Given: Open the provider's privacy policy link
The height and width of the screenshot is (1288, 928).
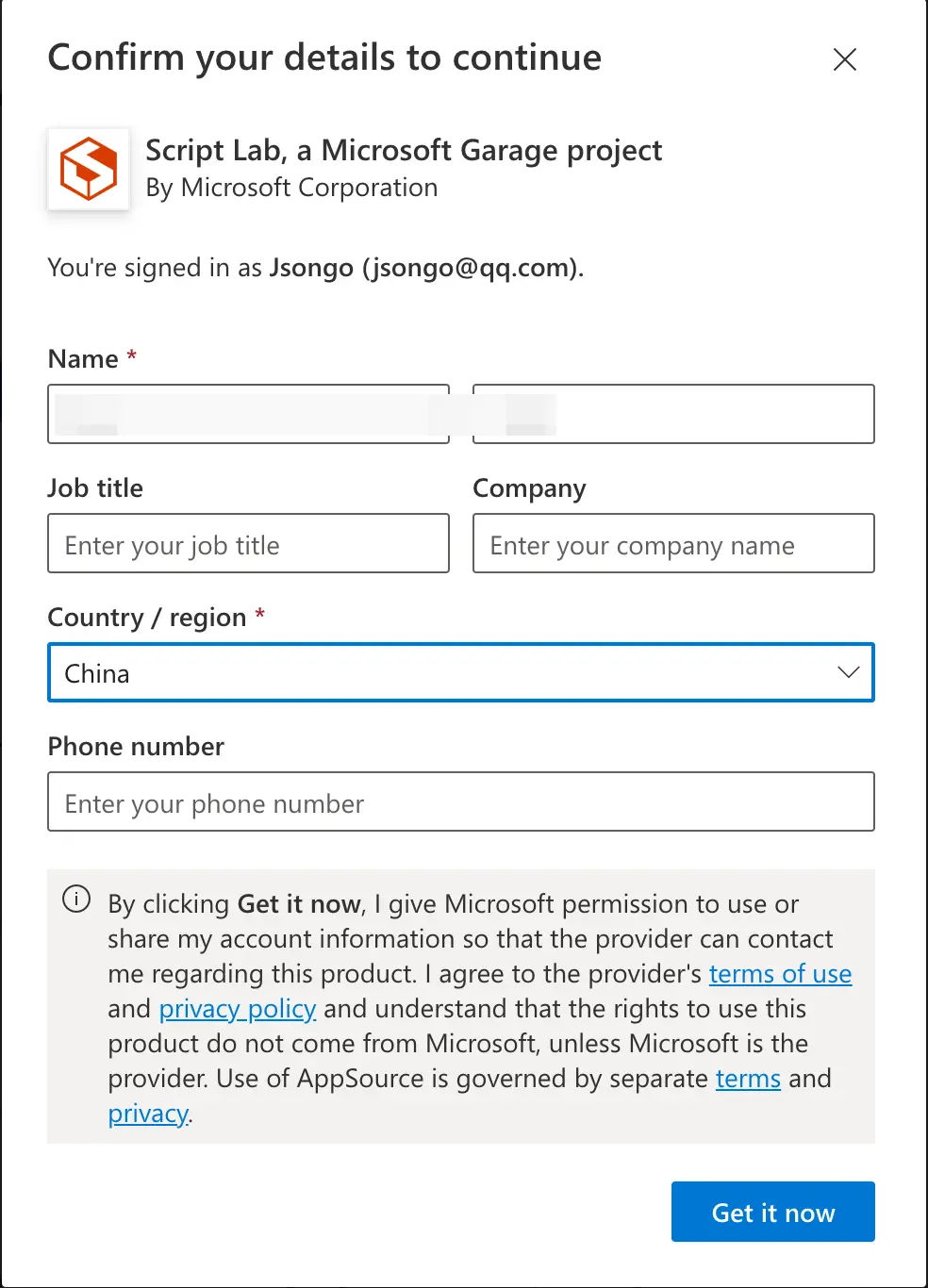Looking at the screenshot, I should pyautogui.click(x=237, y=1009).
